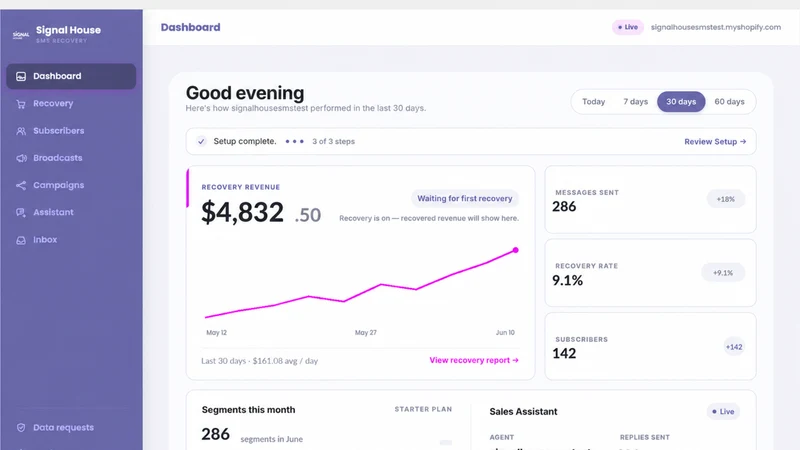Screen dimensions: 800x450
Task: Click the May 27 chart axis label
Action: click(366, 333)
